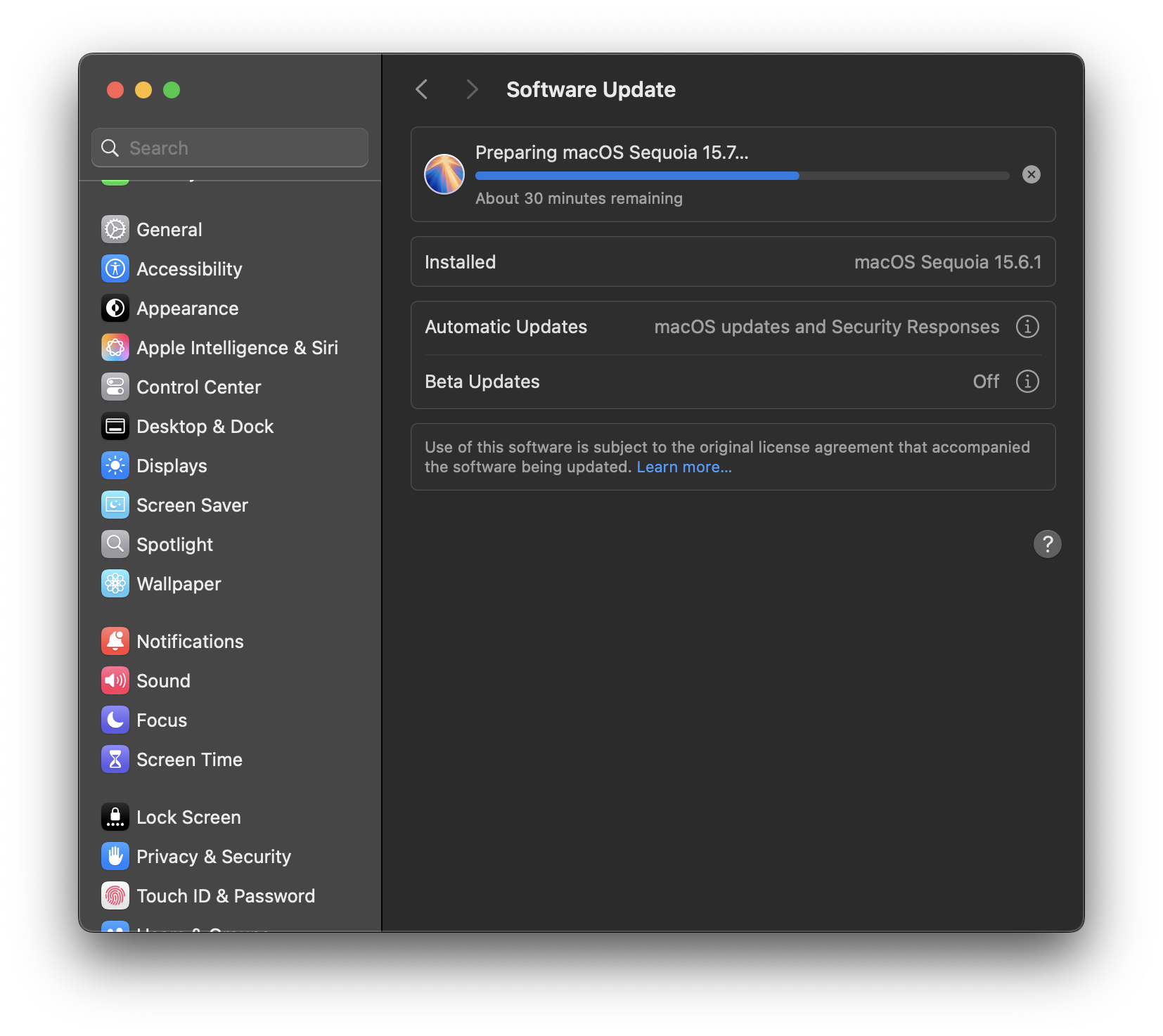Open Beta Updates info button

(x=1027, y=382)
